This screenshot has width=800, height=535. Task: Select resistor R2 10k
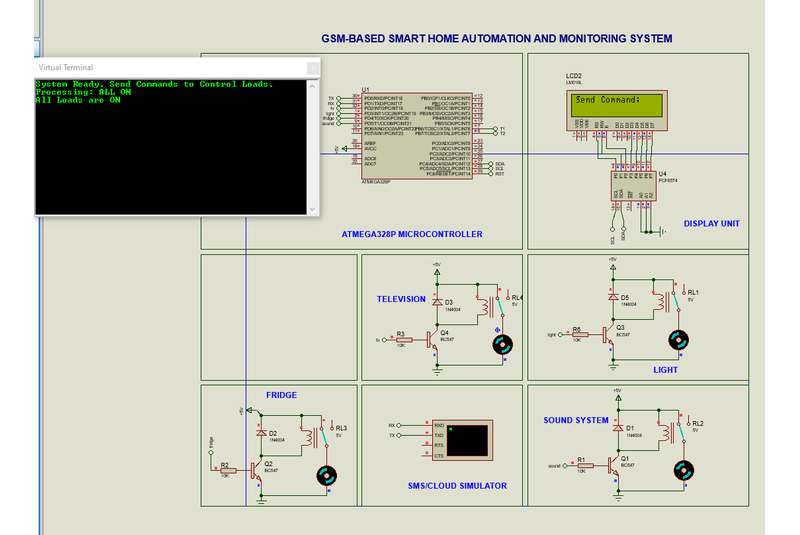coord(228,471)
